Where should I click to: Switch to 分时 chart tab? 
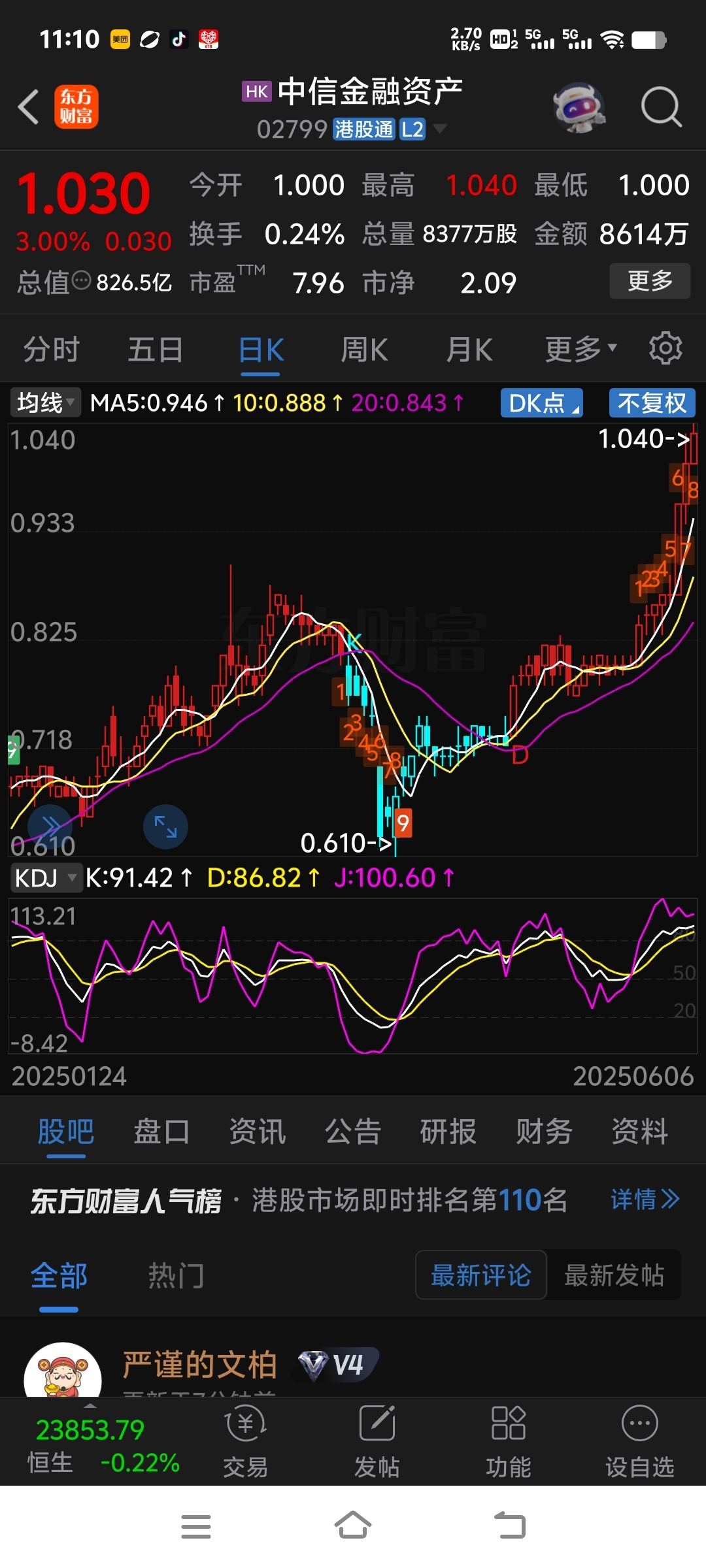click(x=52, y=349)
